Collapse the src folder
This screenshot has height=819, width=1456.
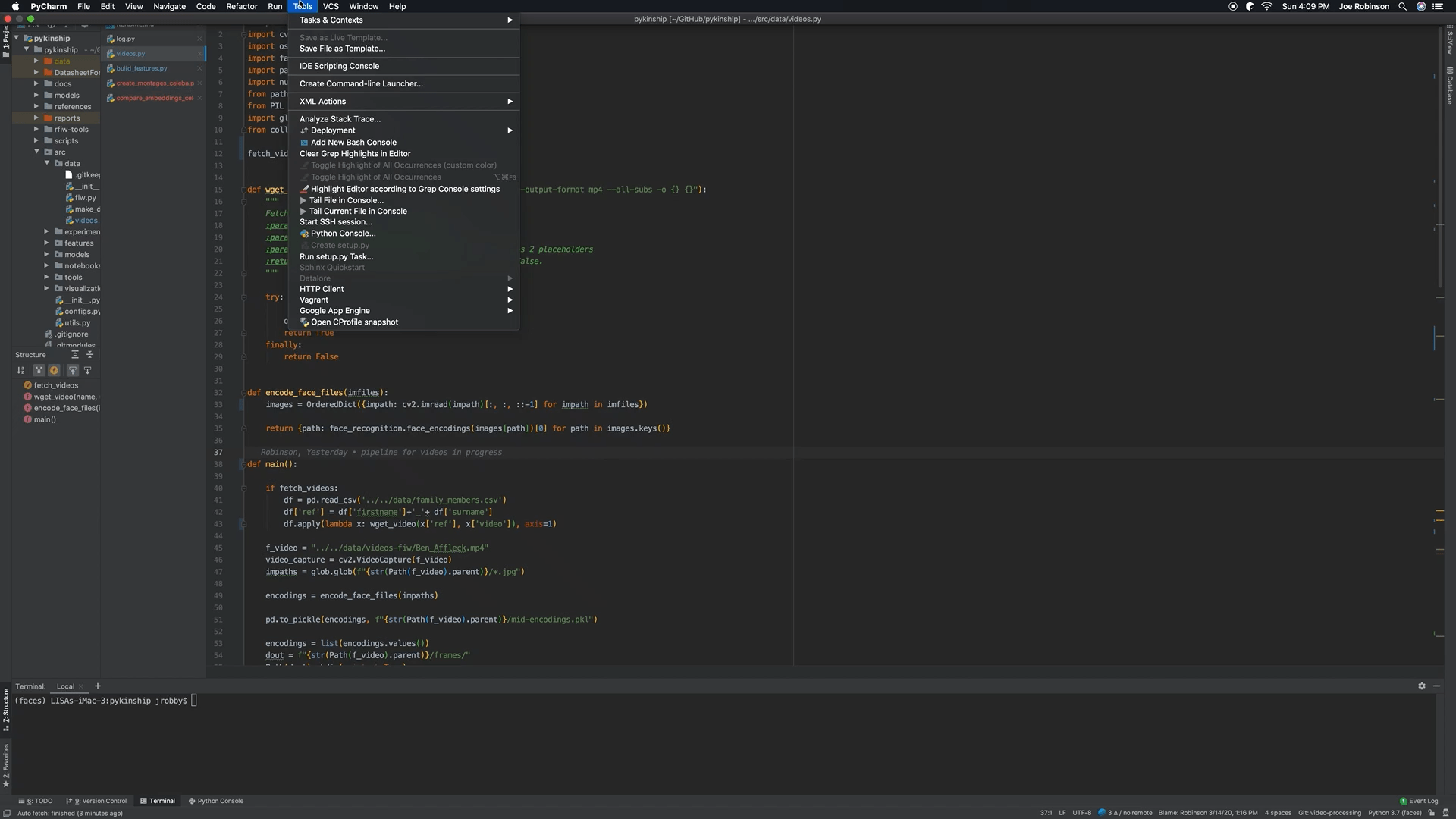click(36, 152)
